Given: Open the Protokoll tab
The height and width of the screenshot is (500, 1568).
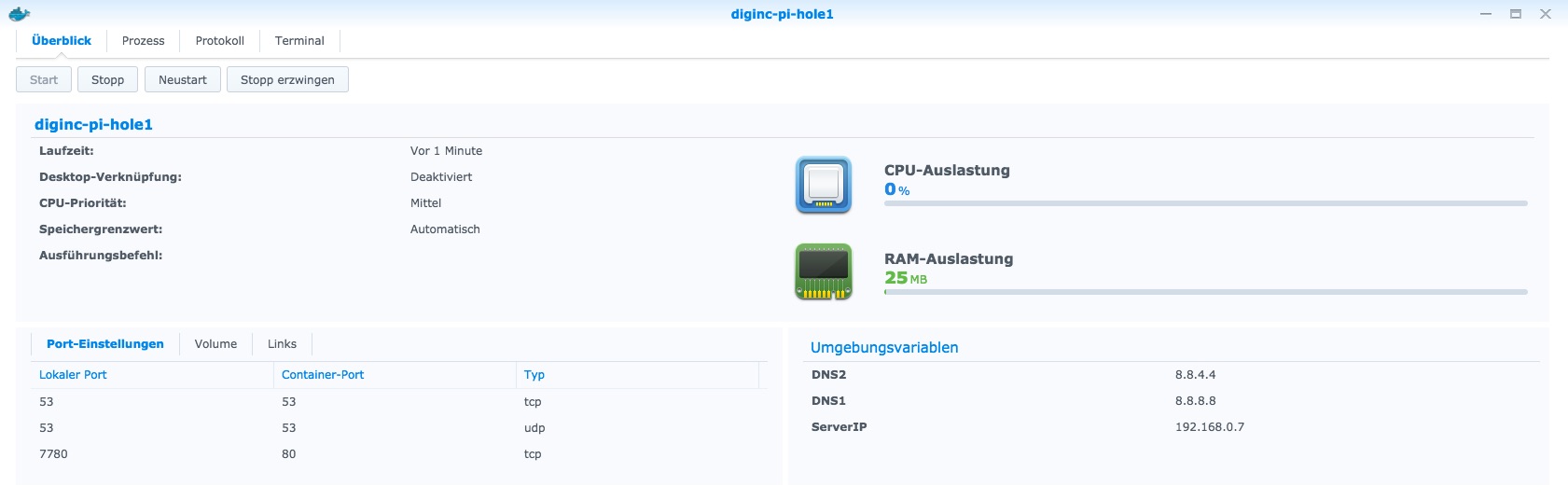Looking at the screenshot, I should (x=220, y=41).
